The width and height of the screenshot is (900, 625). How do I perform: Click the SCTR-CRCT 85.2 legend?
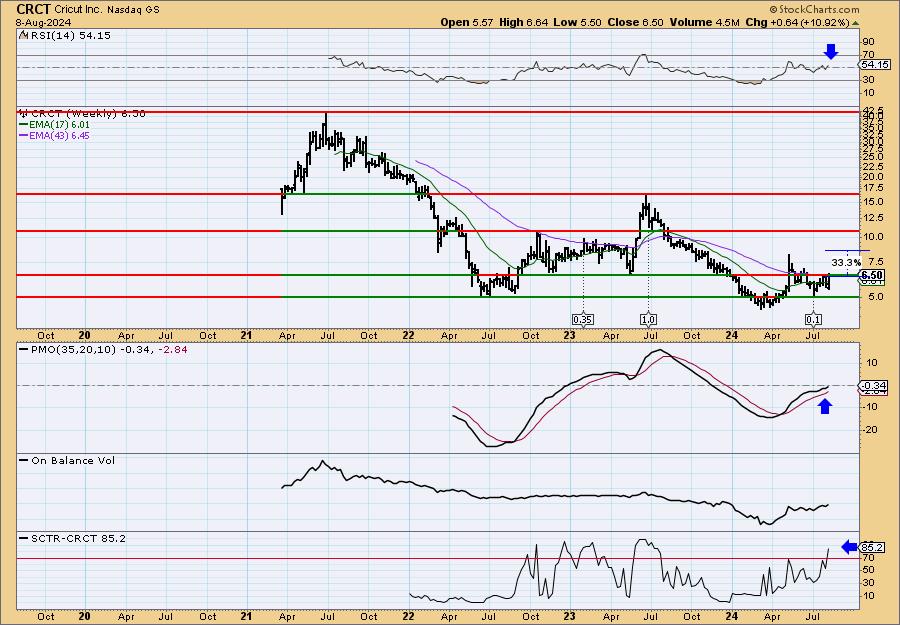(x=72, y=538)
